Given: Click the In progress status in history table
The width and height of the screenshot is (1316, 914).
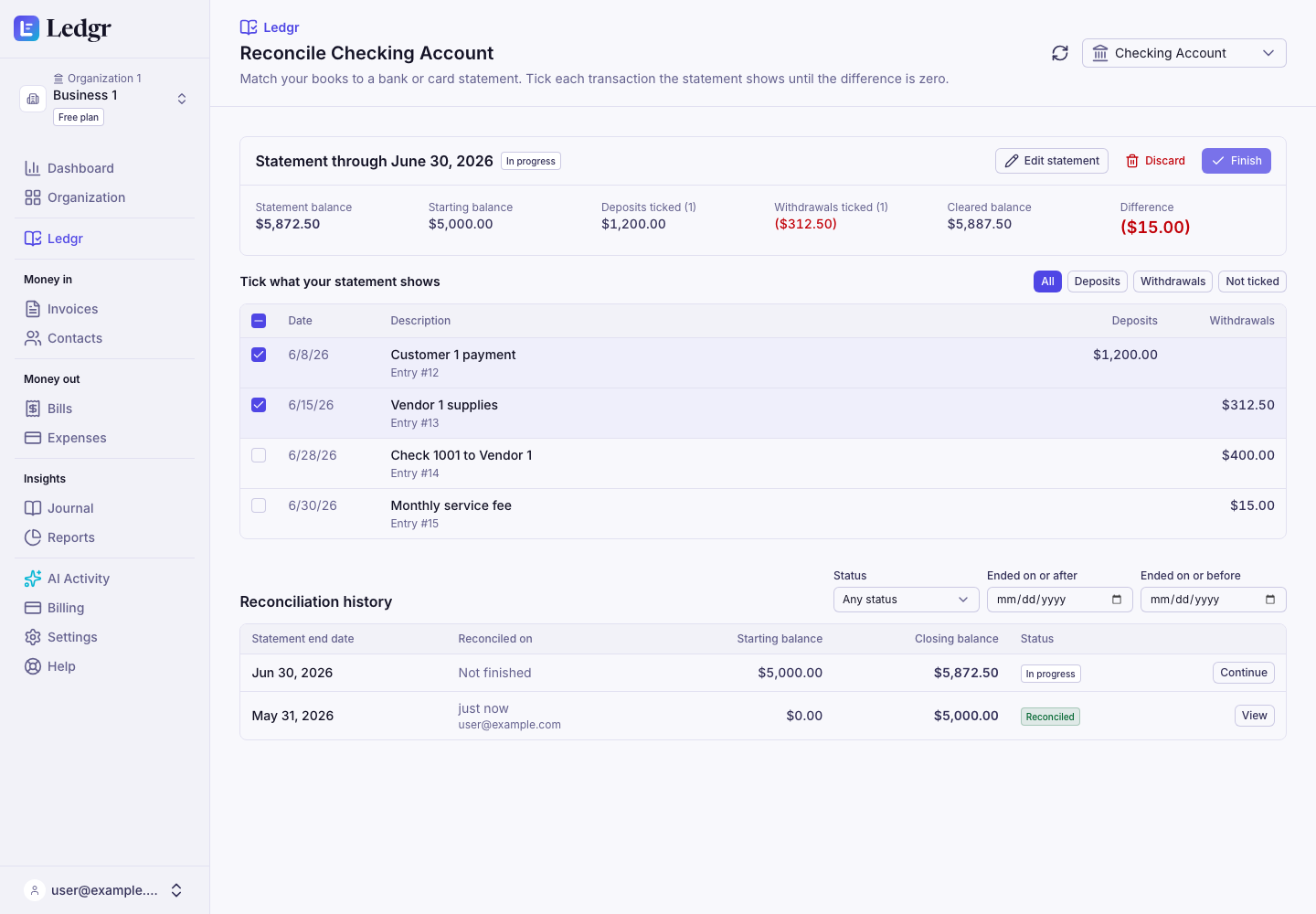Looking at the screenshot, I should click(x=1051, y=674).
